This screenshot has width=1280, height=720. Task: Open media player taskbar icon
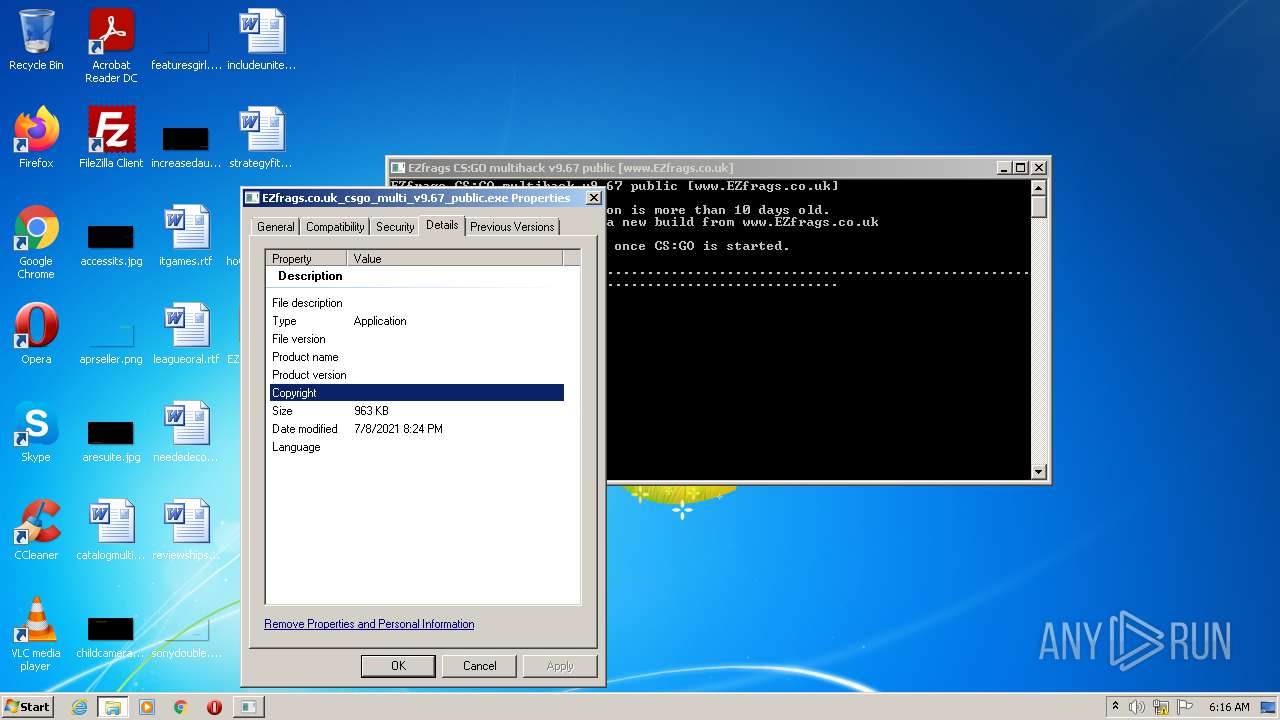click(147, 707)
